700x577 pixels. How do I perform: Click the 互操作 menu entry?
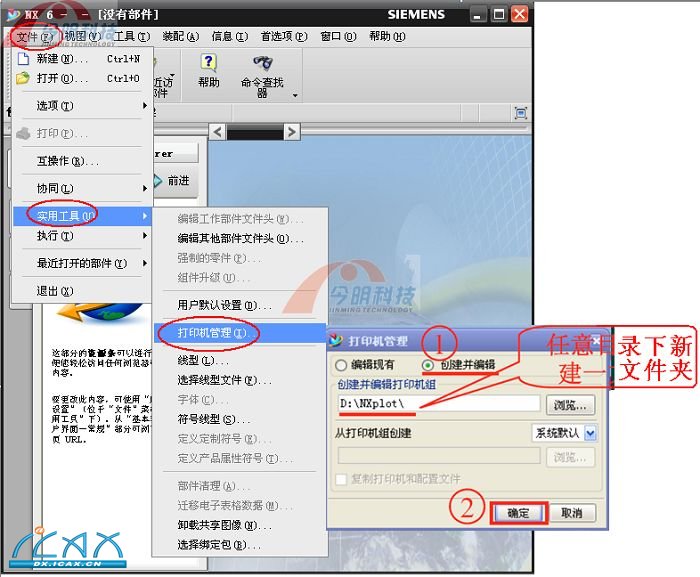83,161
